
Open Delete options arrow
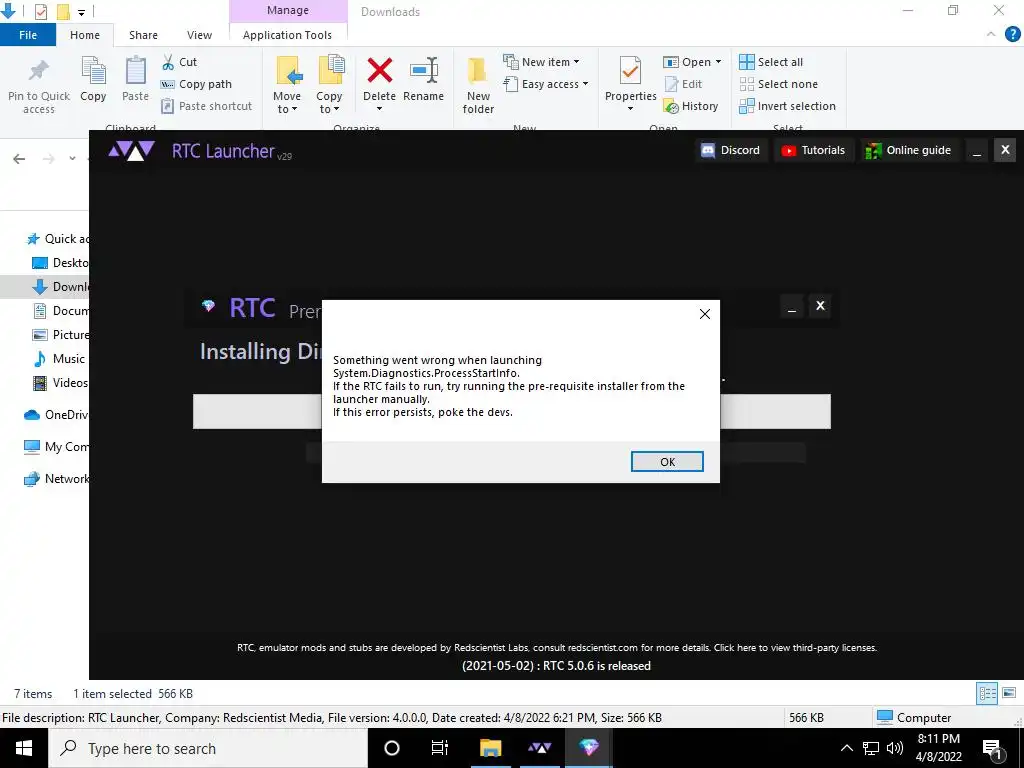point(379,109)
